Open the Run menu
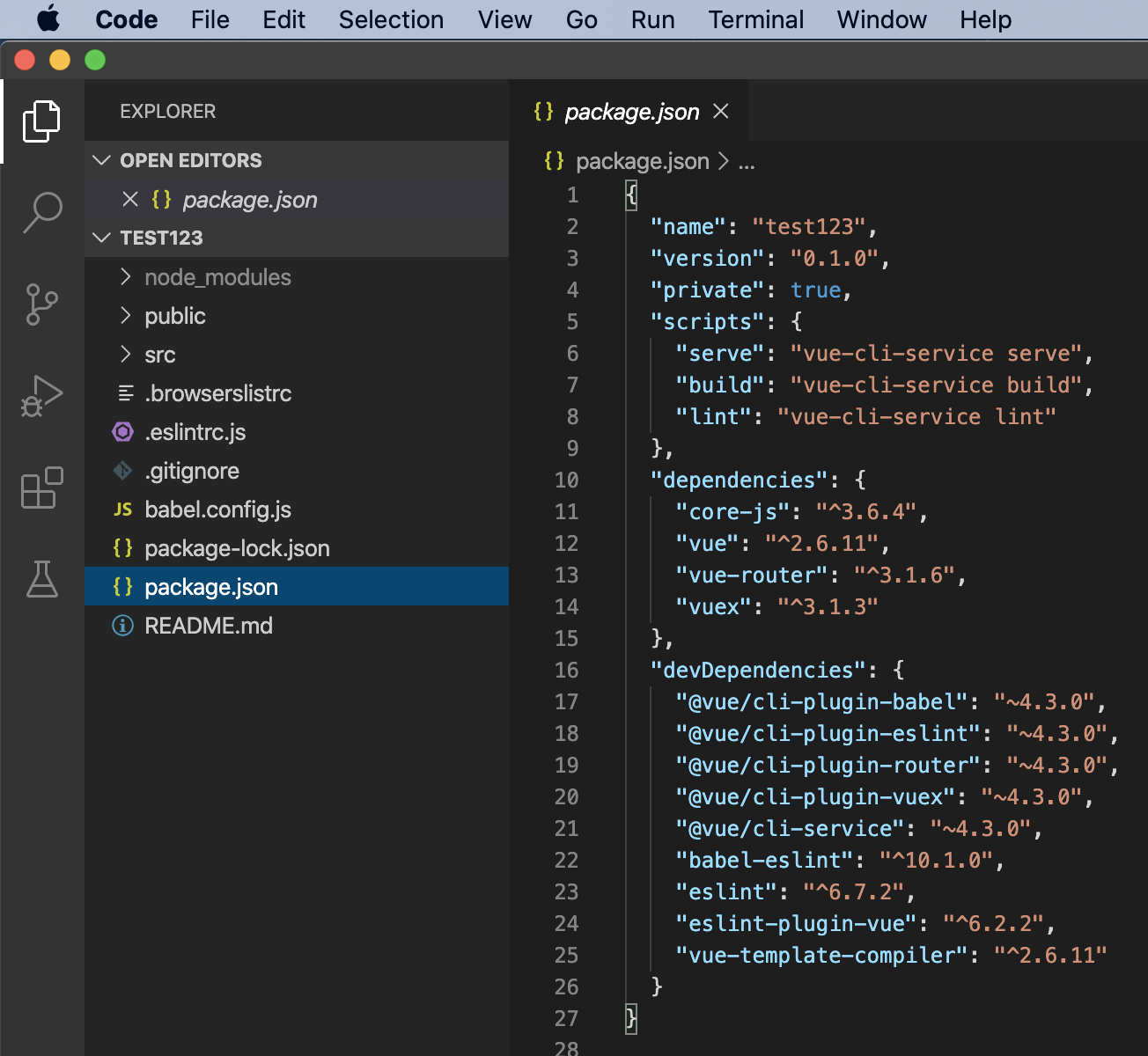This screenshot has height=1056, width=1148. point(653,19)
